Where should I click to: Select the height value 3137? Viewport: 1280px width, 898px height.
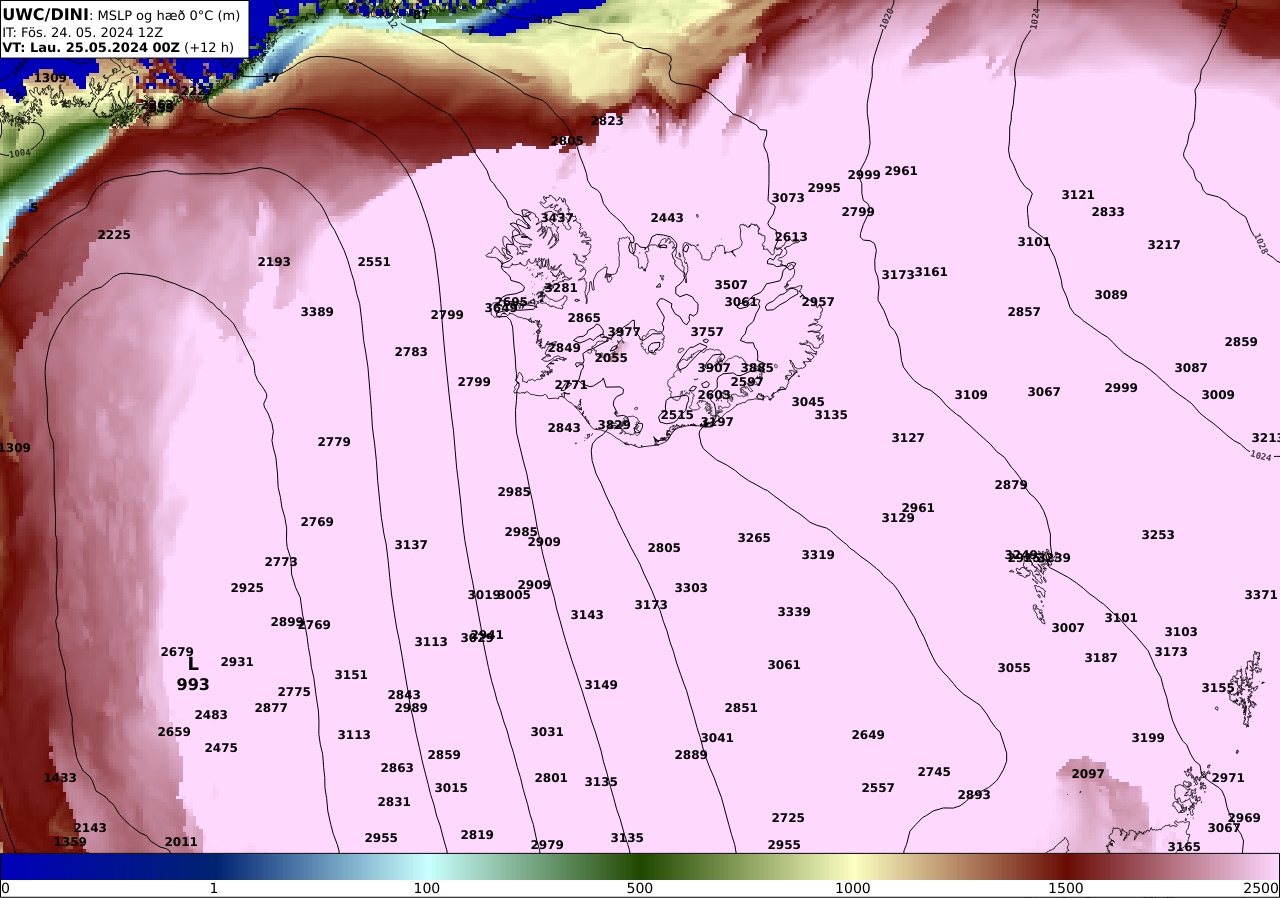tap(411, 545)
